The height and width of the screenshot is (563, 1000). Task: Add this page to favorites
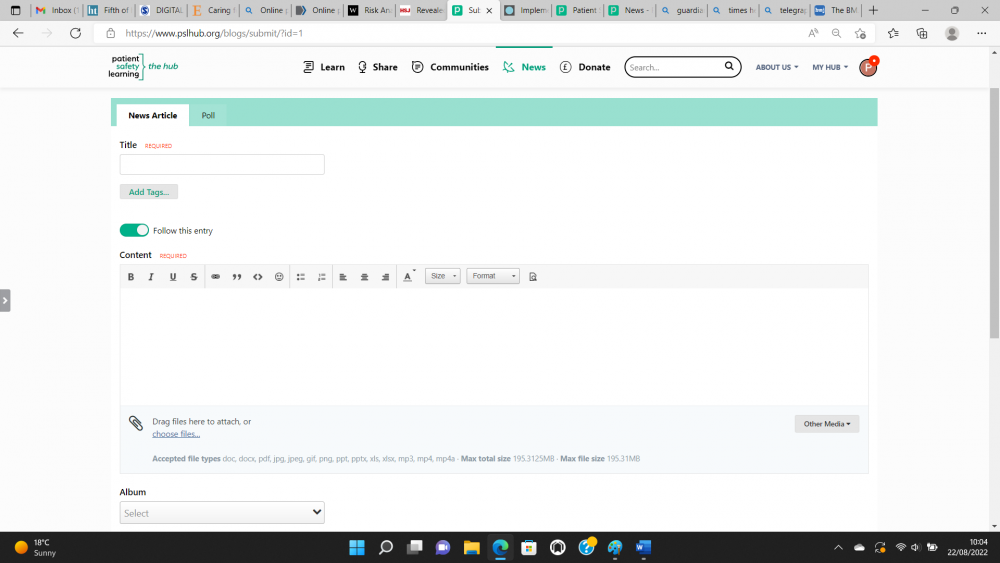pos(860,33)
